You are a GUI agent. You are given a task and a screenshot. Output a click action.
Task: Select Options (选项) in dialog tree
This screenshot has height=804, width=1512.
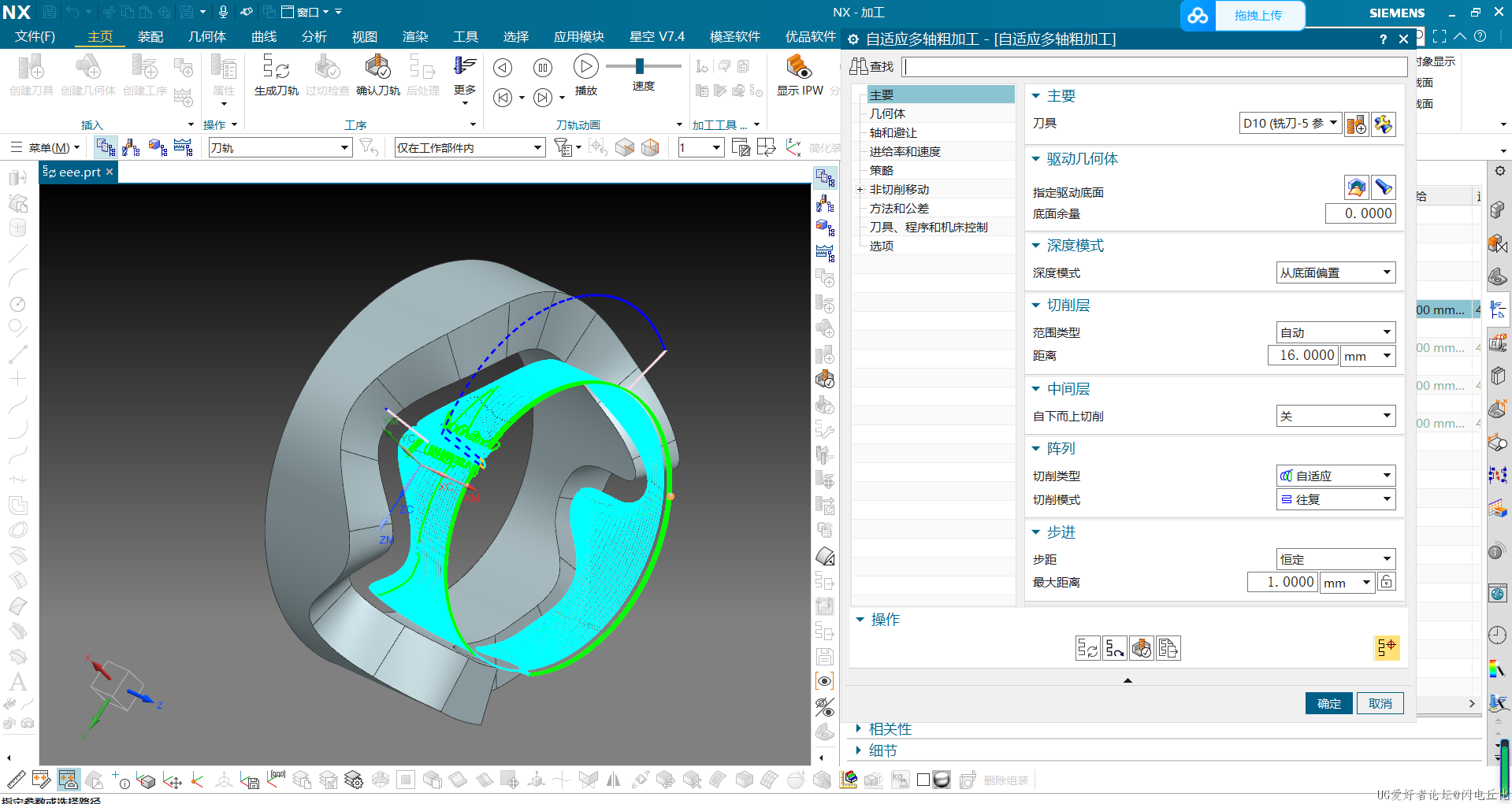(881, 246)
